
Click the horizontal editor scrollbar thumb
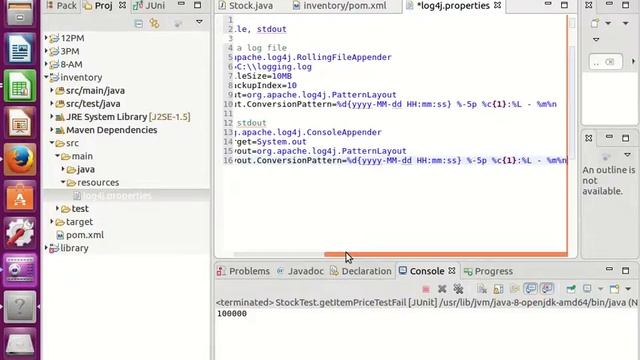coord(446,254)
